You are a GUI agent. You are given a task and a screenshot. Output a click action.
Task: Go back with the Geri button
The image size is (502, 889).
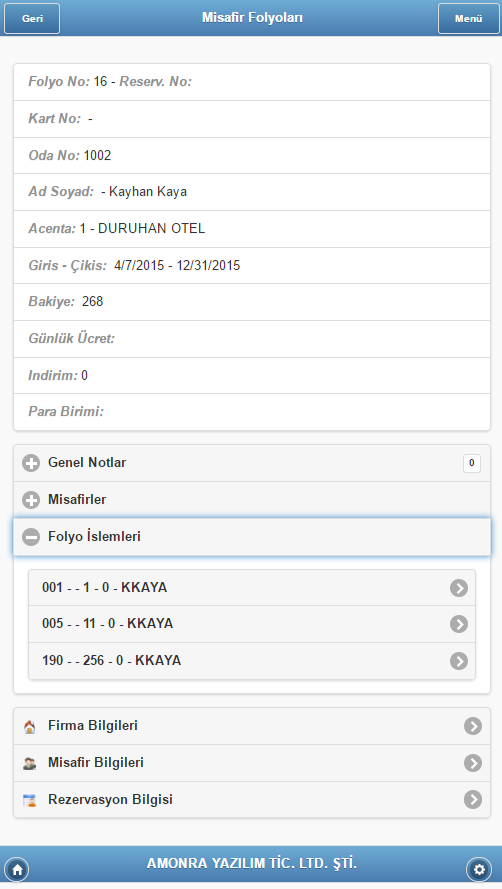point(32,18)
